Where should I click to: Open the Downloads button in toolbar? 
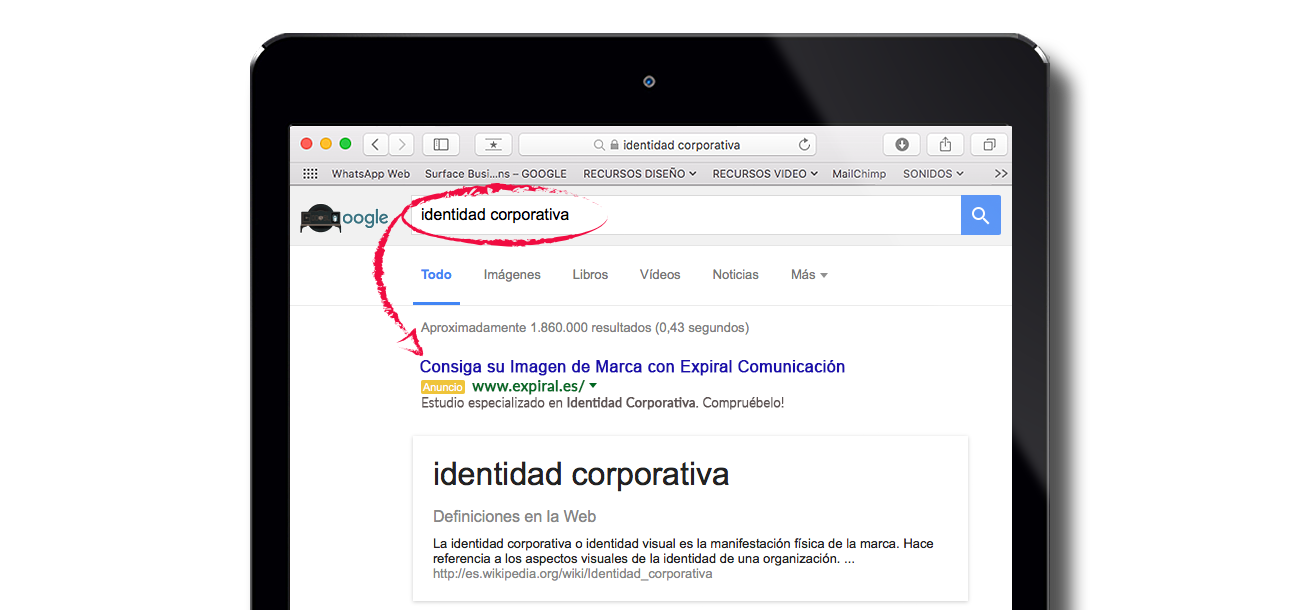point(901,144)
